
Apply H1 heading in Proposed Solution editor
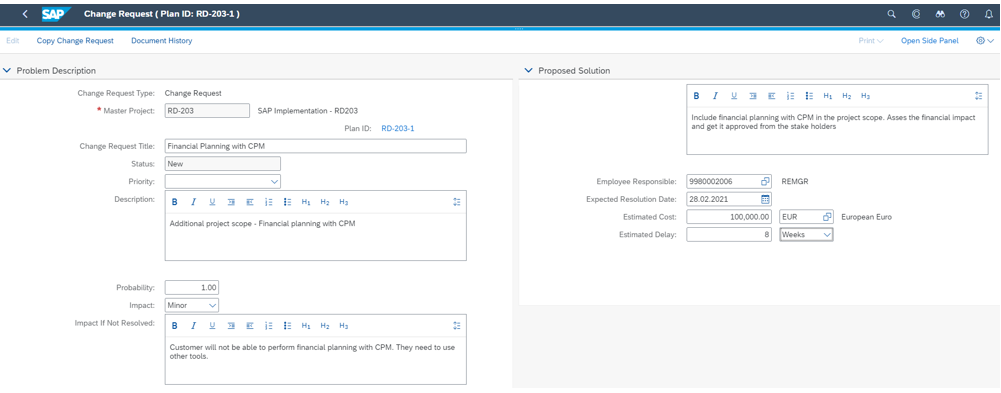828,96
